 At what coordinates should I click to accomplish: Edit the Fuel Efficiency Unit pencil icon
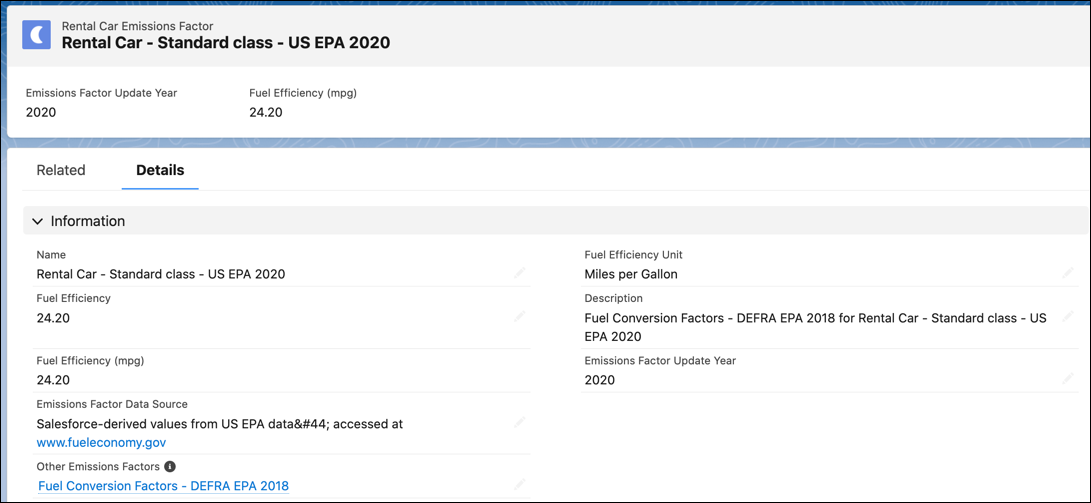click(x=1068, y=273)
